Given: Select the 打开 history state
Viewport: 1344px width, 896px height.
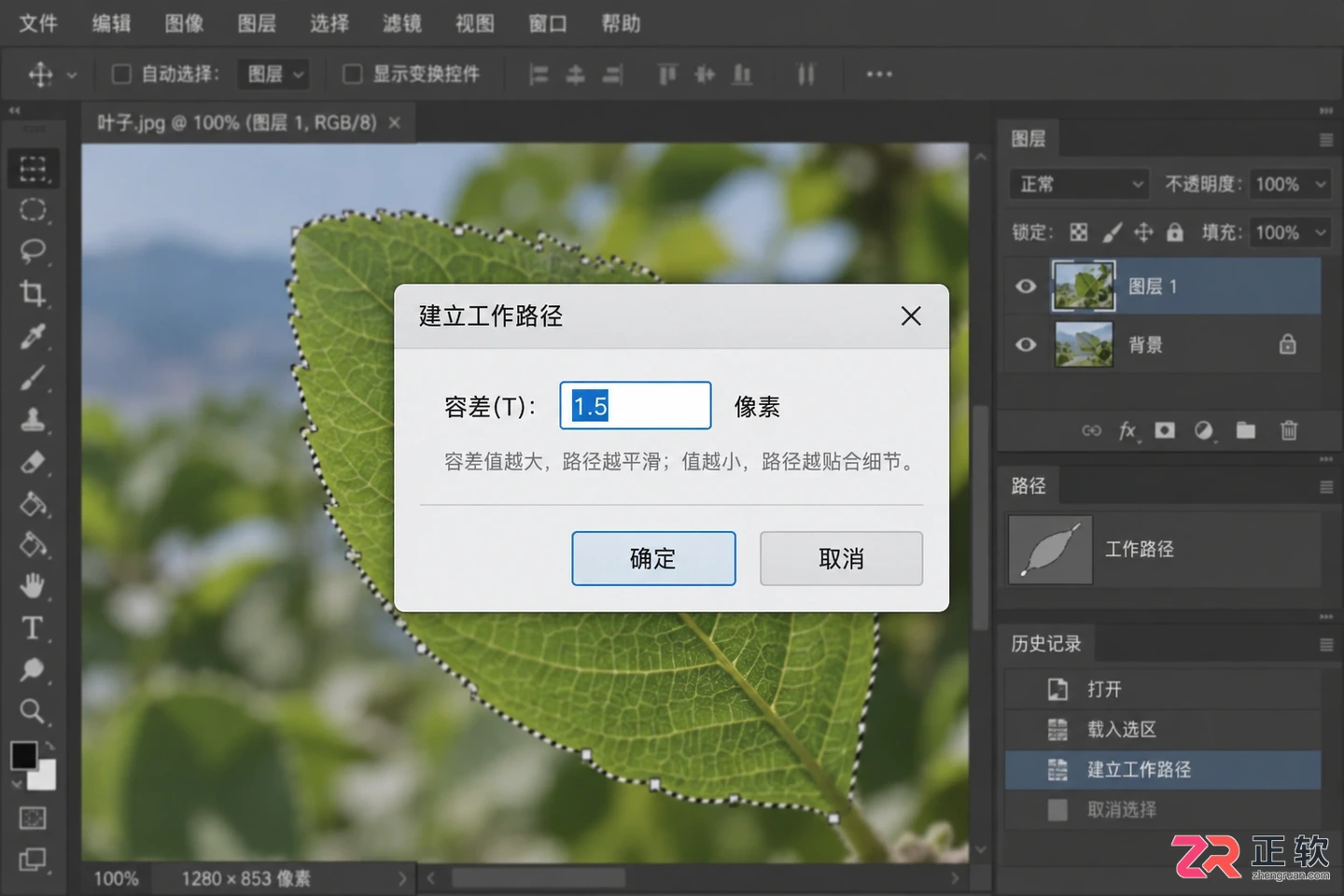Looking at the screenshot, I should (1163, 689).
